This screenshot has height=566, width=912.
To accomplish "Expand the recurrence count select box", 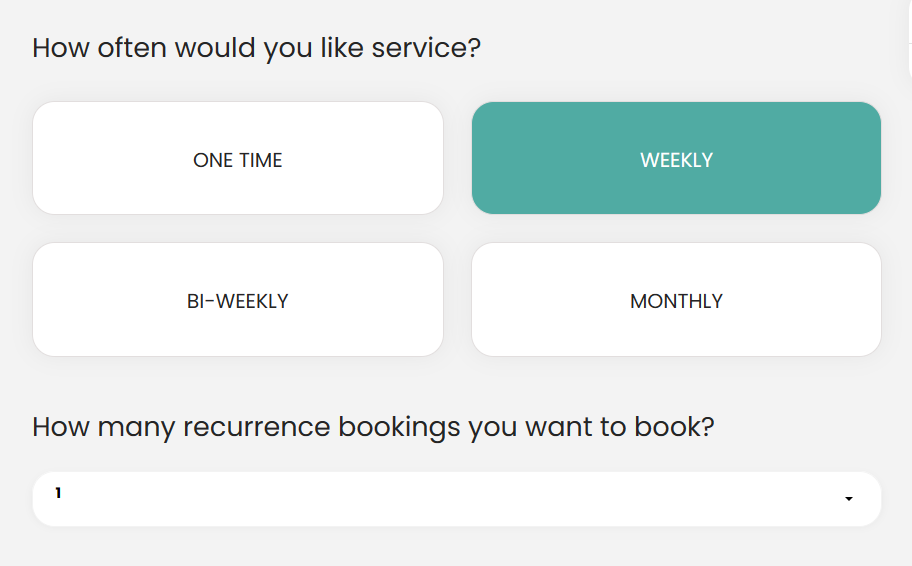I will click(457, 499).
